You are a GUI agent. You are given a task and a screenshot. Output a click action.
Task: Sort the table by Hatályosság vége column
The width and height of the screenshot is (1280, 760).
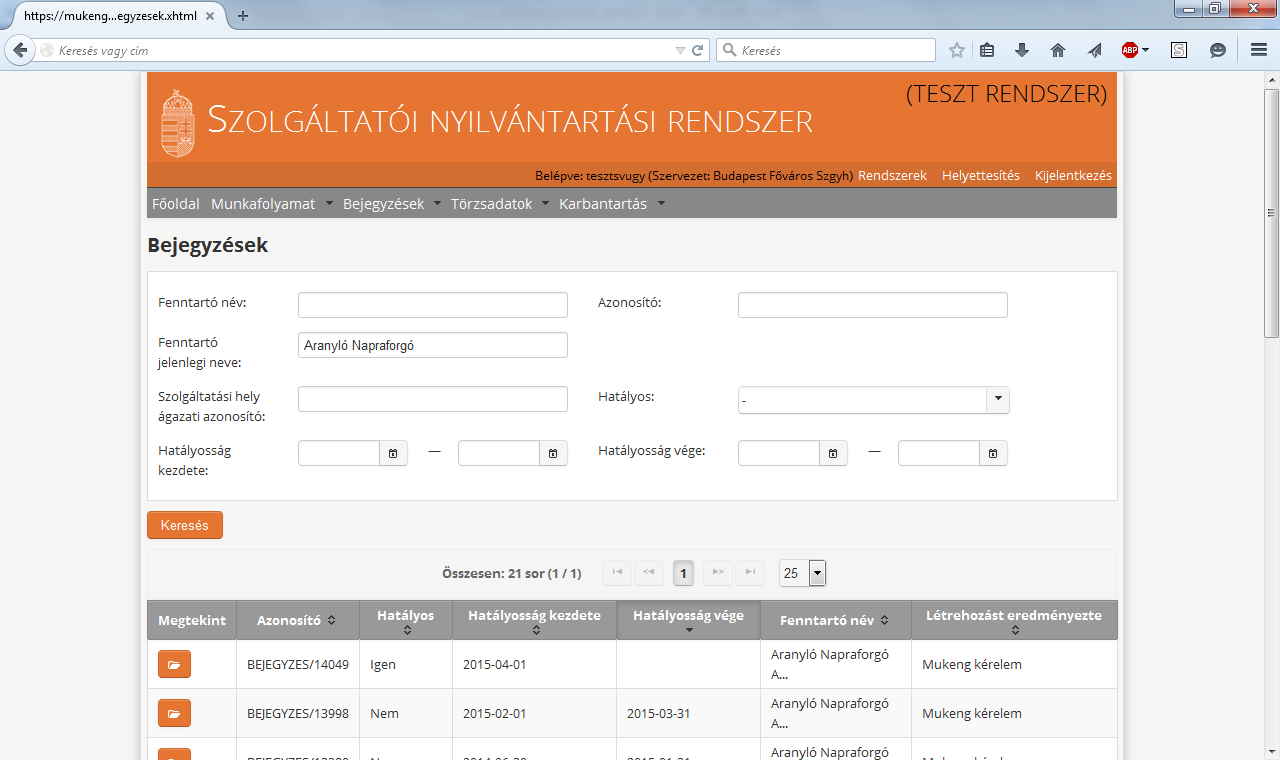click(x=689, y=620)
